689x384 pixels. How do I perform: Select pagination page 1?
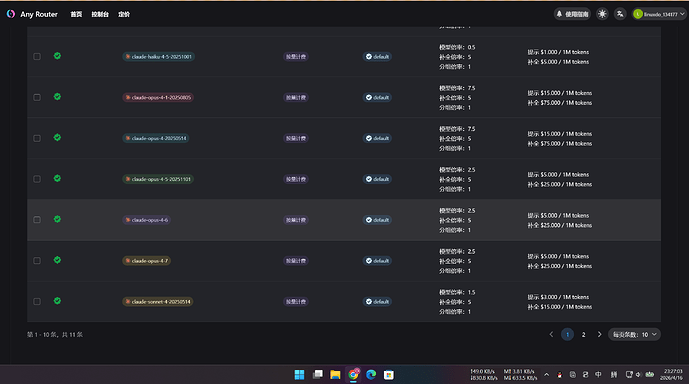pyautogui.click(x=567, y=335)
